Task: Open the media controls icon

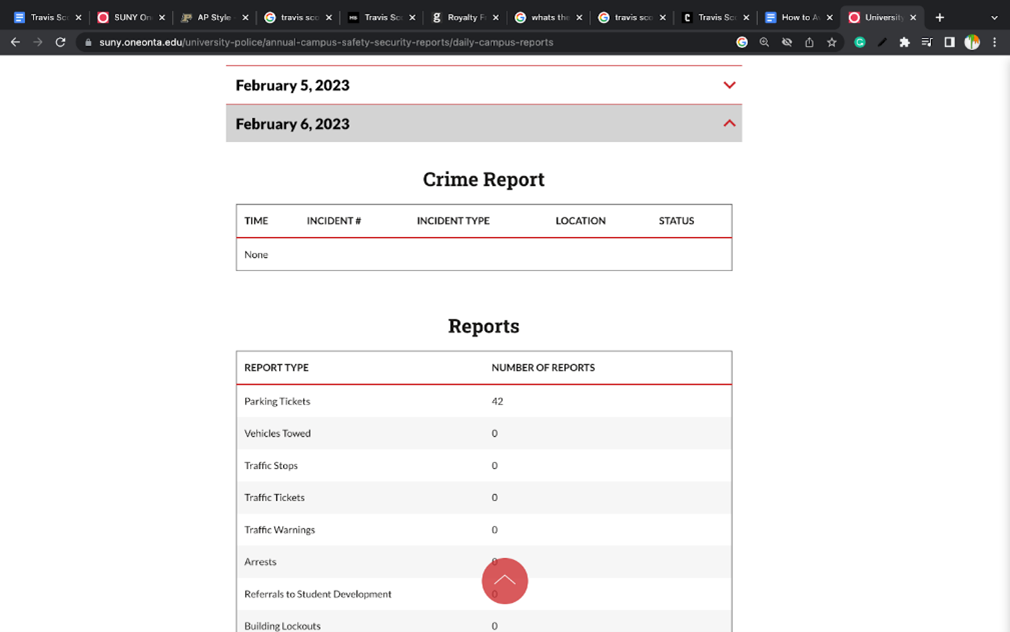Action: (927, 43)
